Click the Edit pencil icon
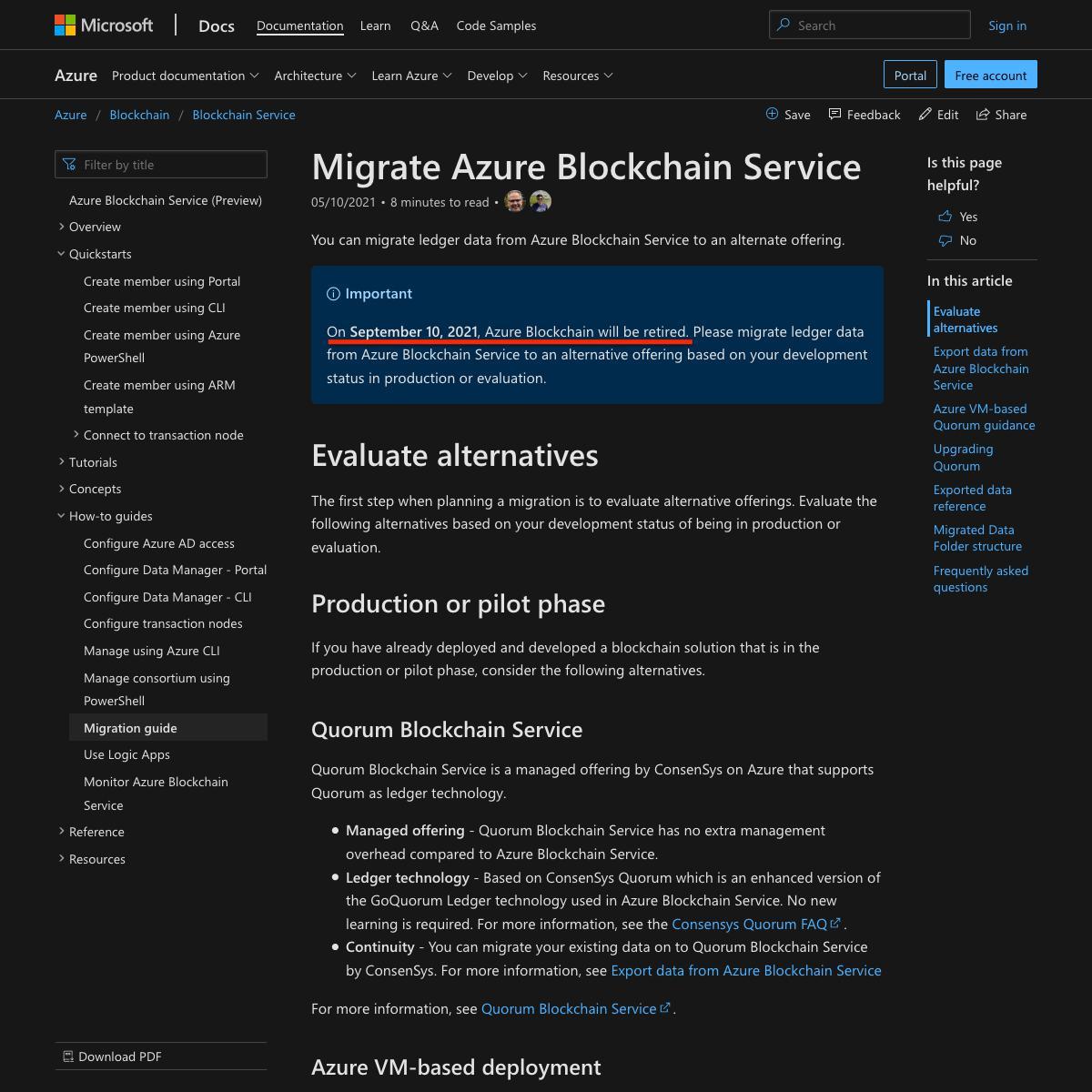1092x1092 pixels. pyautogui.click(x=925, y=114)
